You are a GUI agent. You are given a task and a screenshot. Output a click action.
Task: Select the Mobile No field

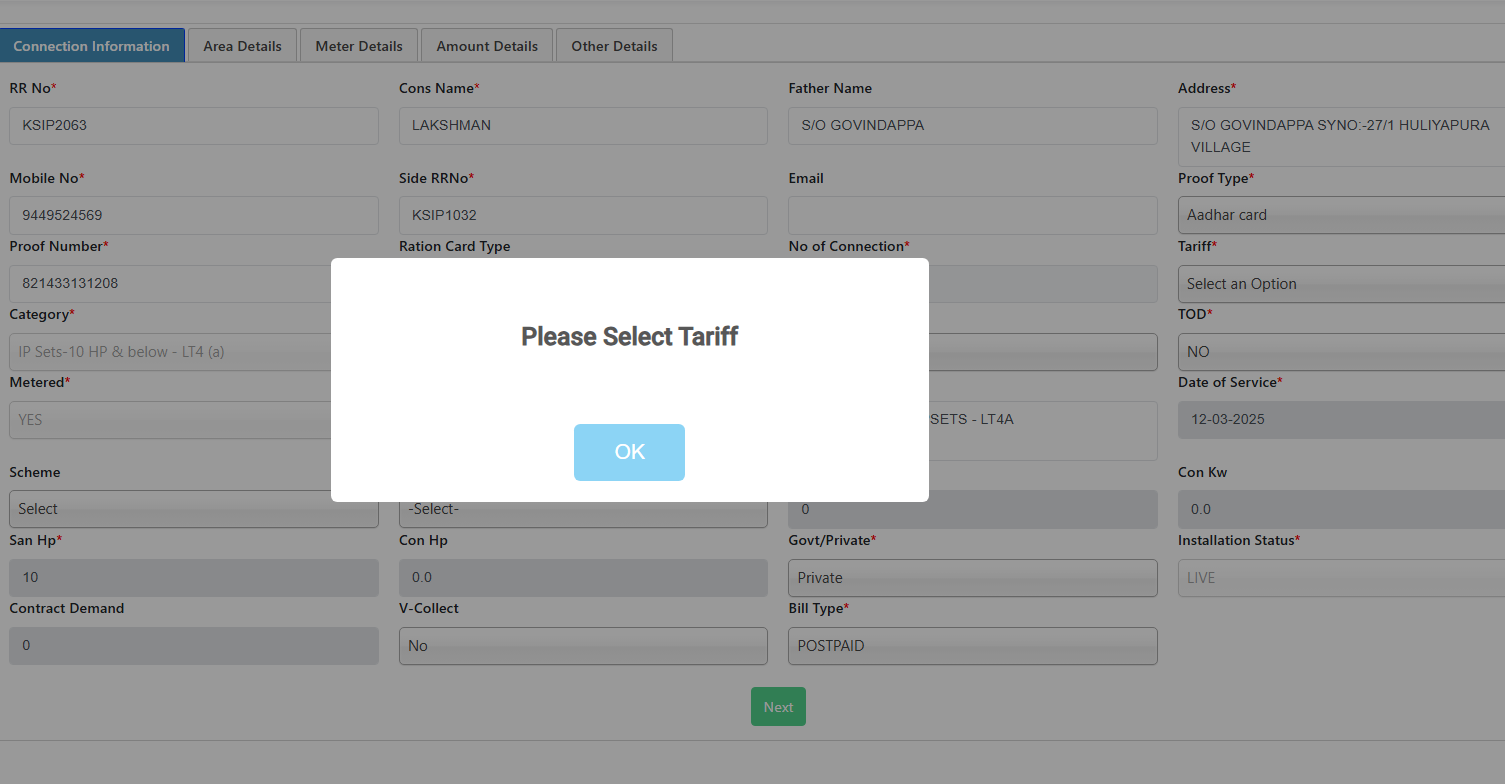point(194,215)
